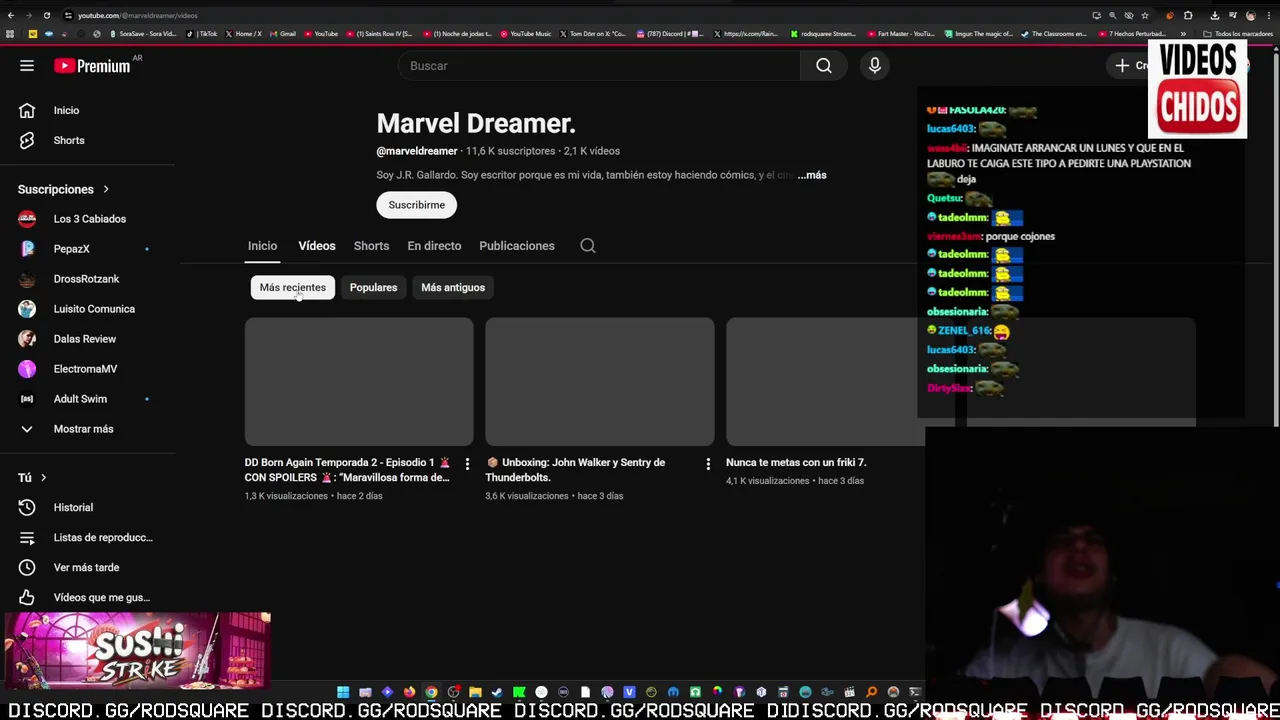Screen dimensions: 1280x720
Task: Open Chrome from the taskbar
Action: point(431,692)
